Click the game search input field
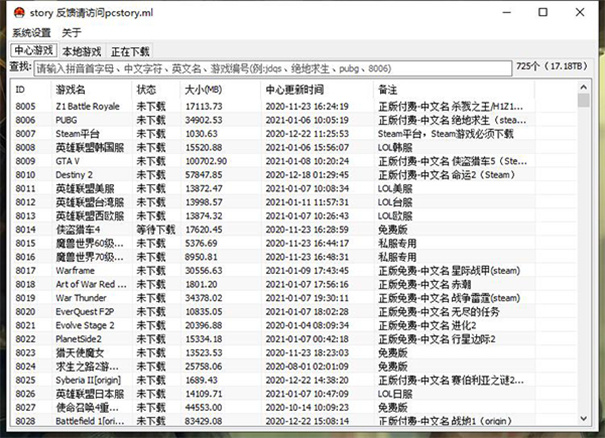605x438 pixels. (270, 69)
